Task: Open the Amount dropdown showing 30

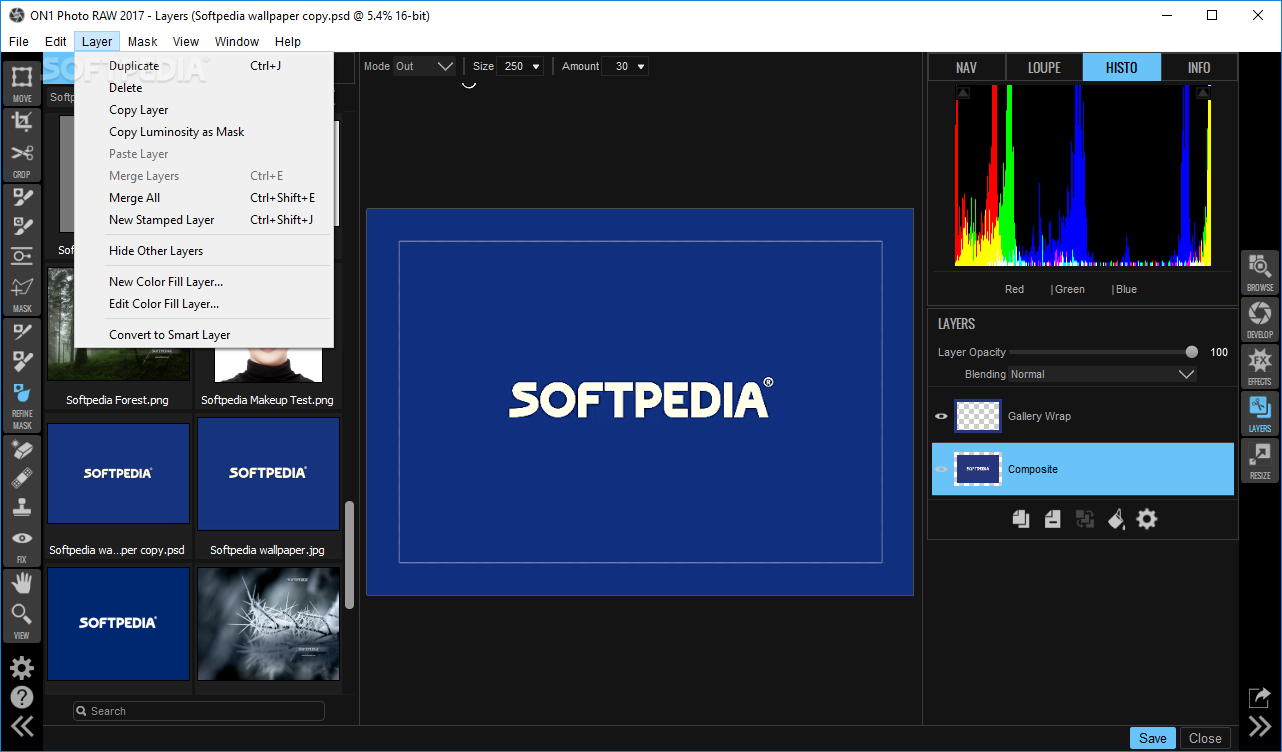Action: click(626, 66)
